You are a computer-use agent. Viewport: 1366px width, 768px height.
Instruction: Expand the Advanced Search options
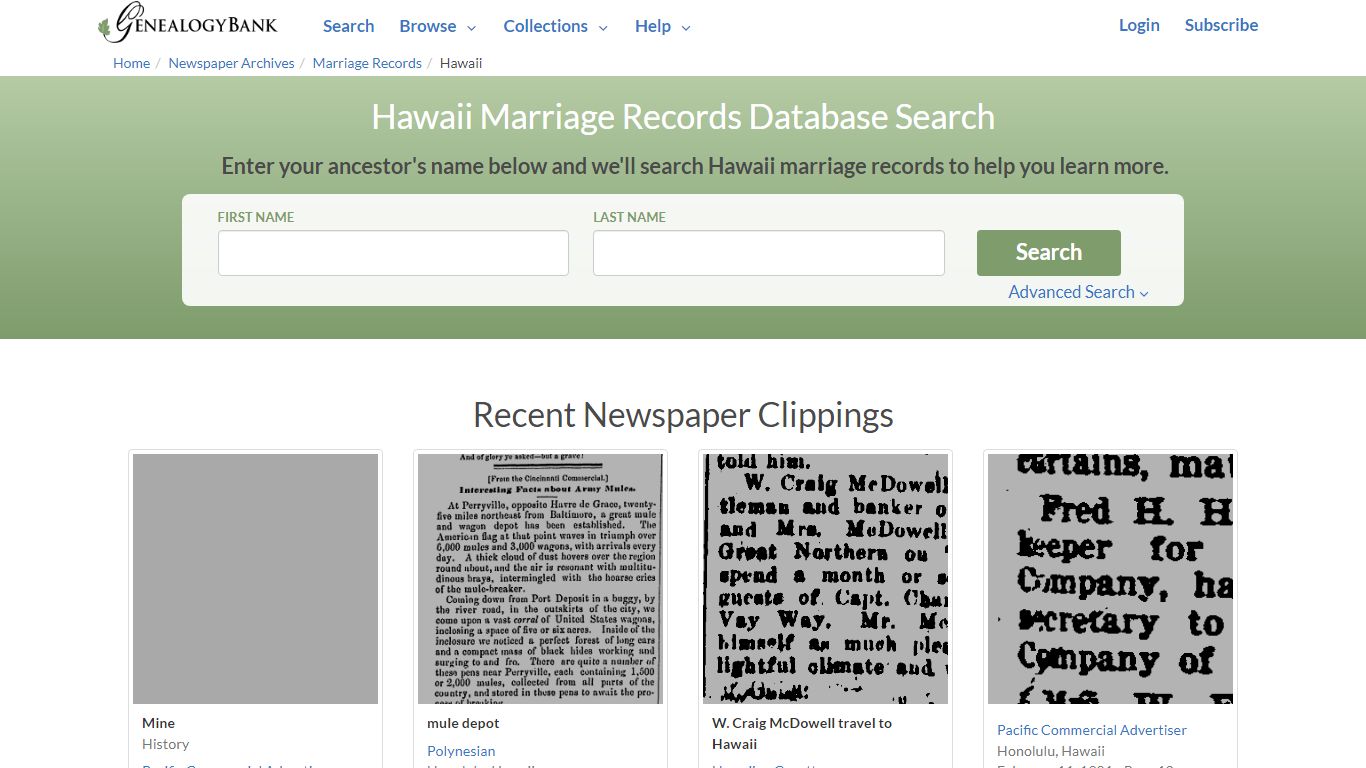click(x=1078, y=292)
